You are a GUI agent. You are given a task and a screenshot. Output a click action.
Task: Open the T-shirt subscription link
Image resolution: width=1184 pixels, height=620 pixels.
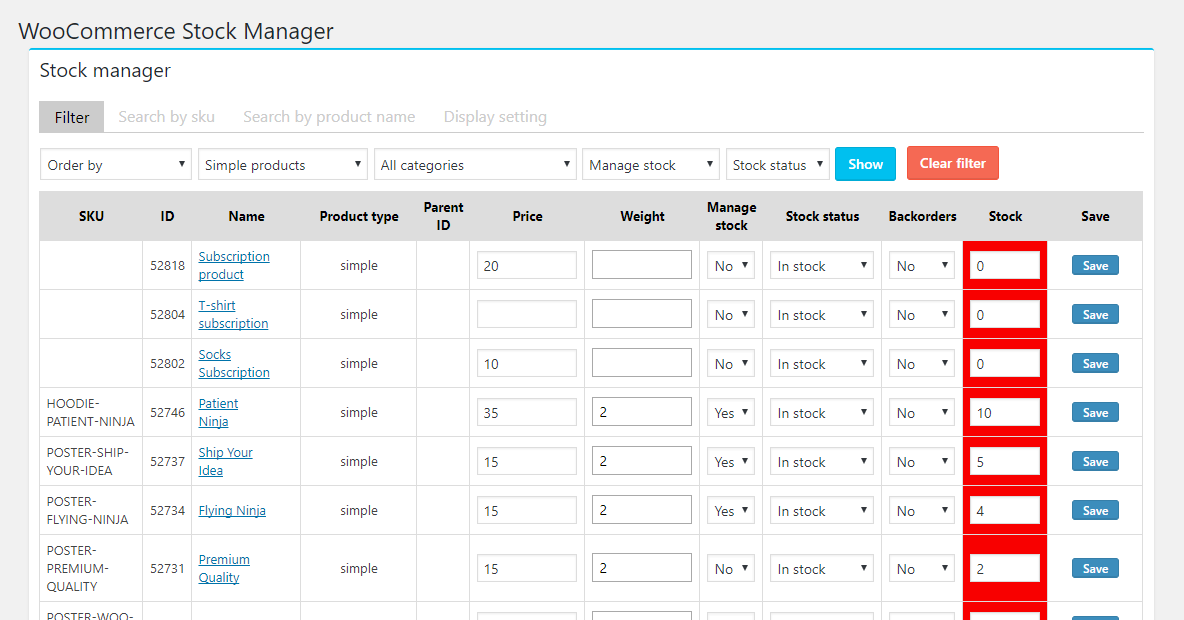coord(233,314)
